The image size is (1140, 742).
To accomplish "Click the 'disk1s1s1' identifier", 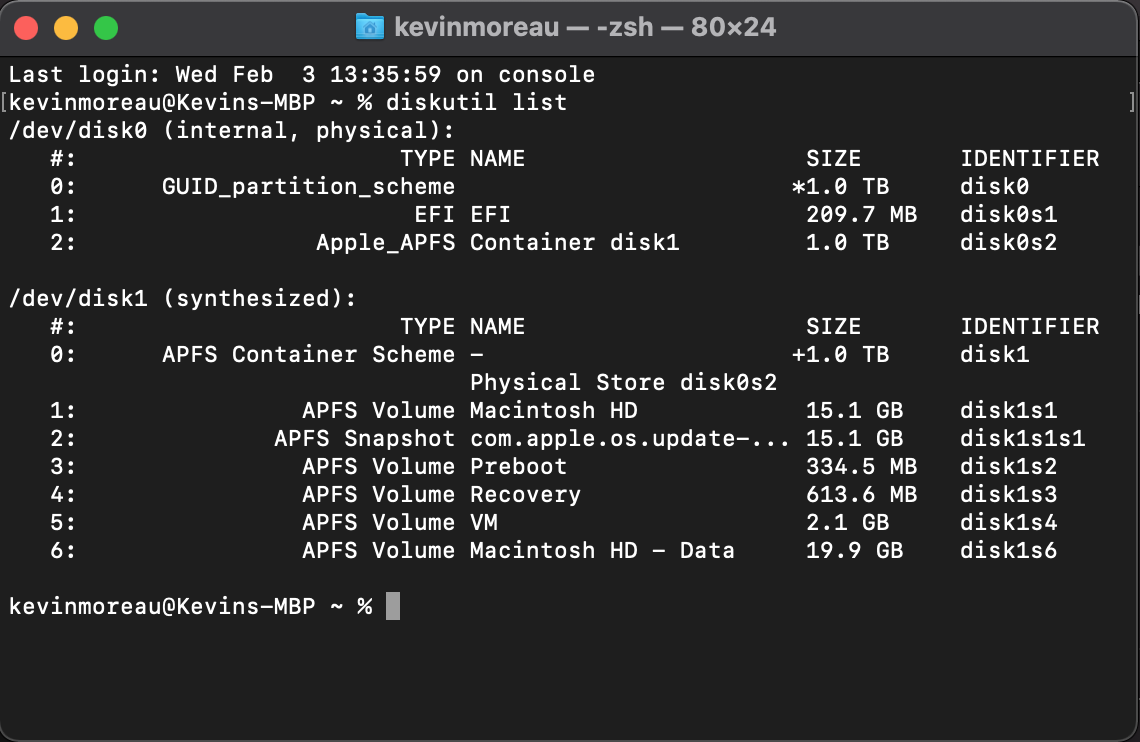I will [x=1022, y=438].
